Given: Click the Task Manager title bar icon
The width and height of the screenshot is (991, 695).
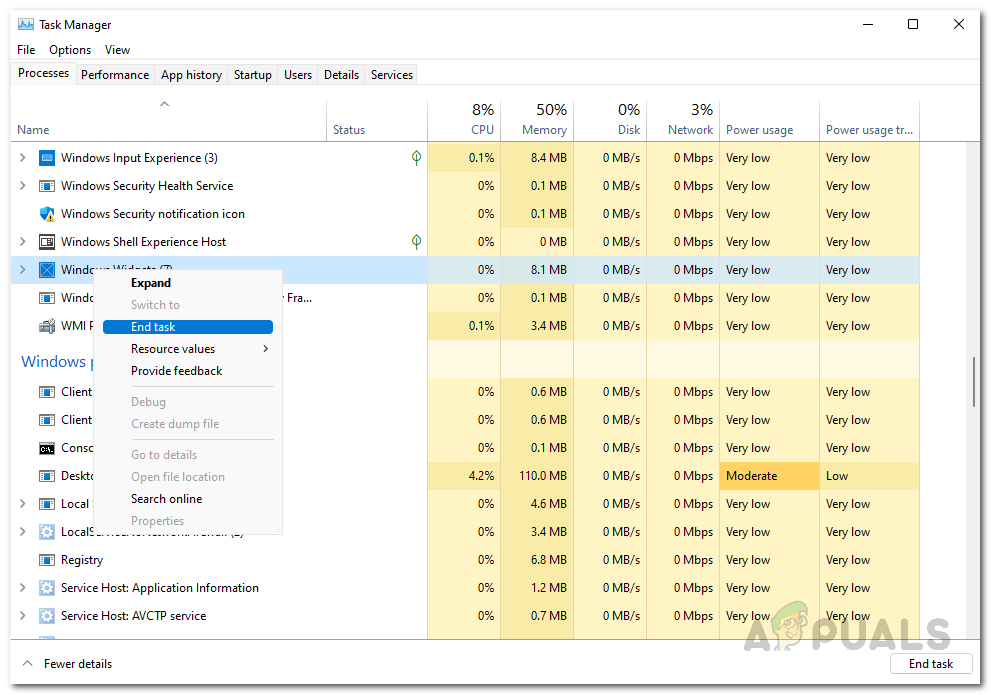Looking at the screenshot, I should (x=25, y=24).
